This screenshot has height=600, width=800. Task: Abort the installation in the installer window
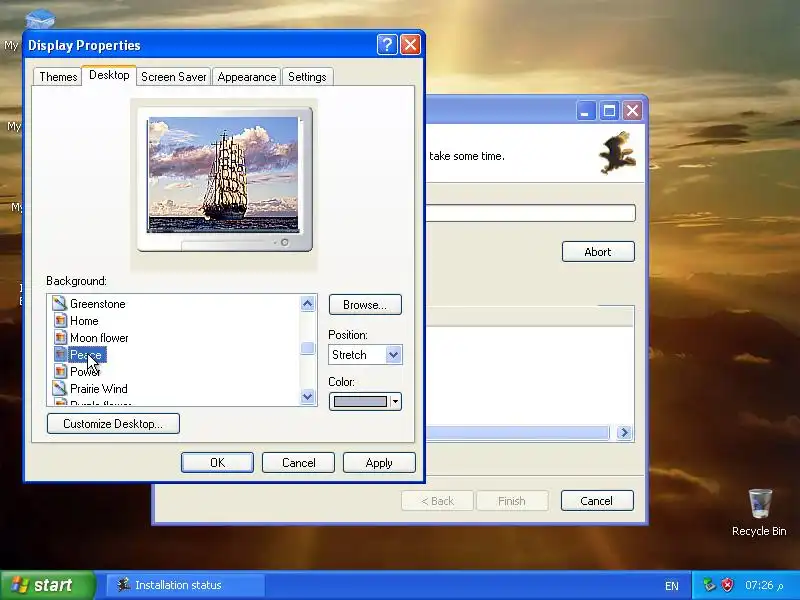point(598,252)
